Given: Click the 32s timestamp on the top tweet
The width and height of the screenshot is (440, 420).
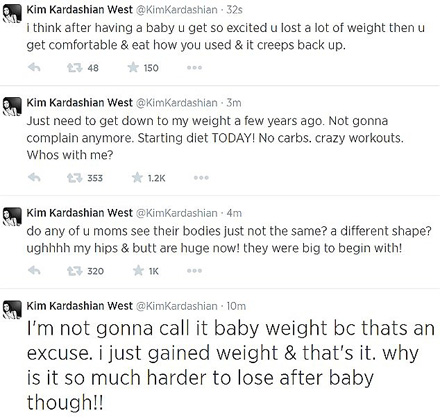Looking at the screenshot, I should click(234, 10).
